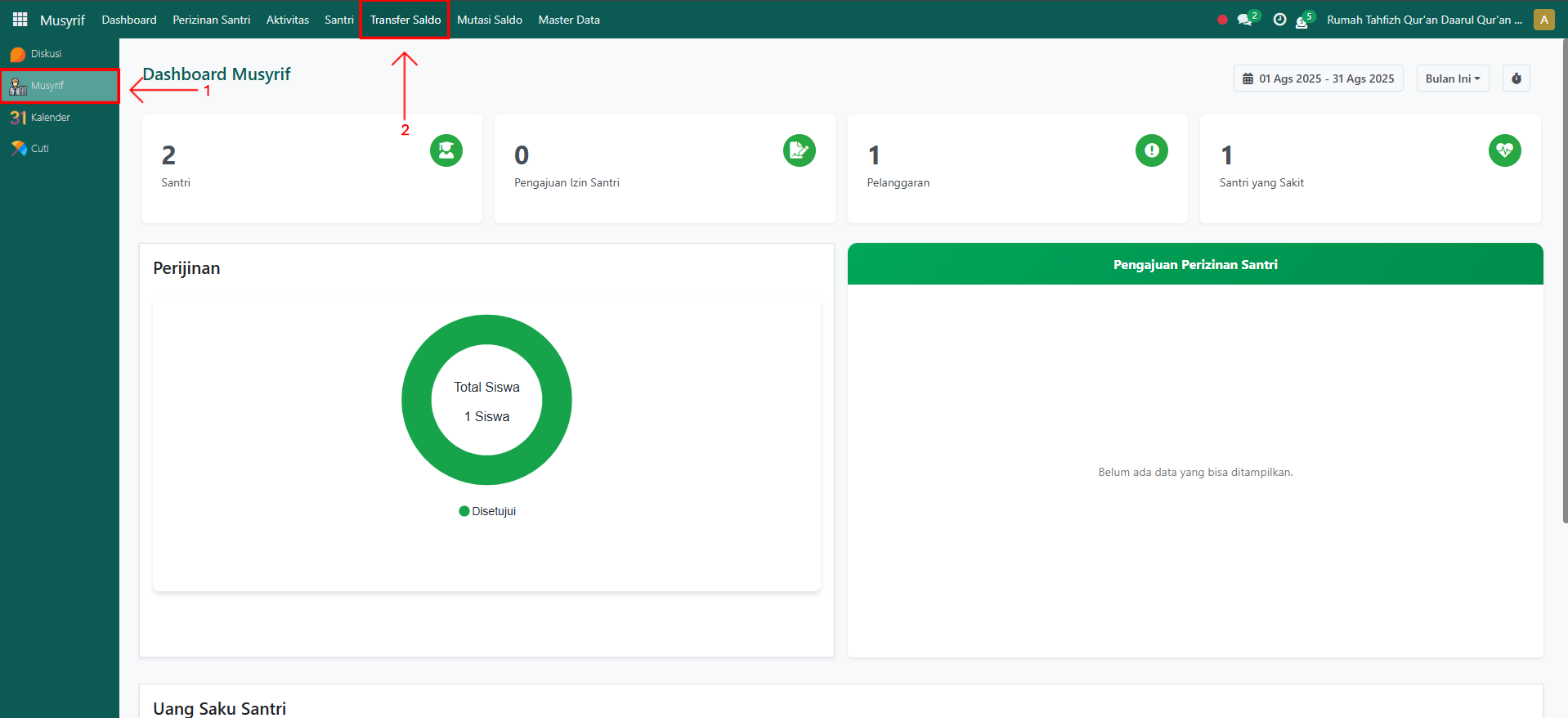
Task: Click the red recording status dot
Action: click(1222, 20)
